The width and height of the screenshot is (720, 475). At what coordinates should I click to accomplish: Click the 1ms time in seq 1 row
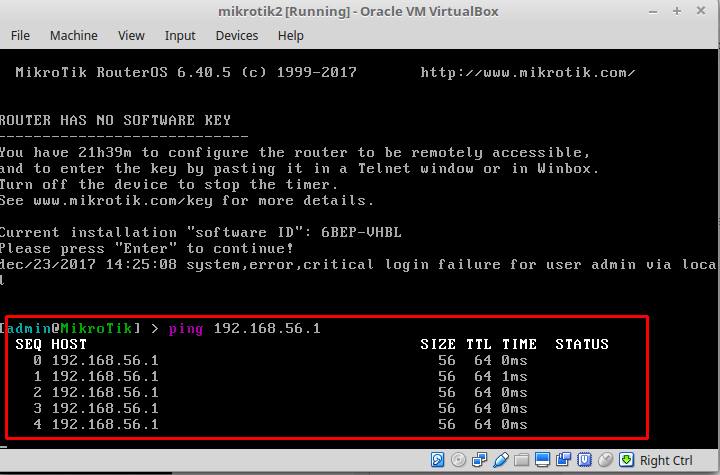point(514,377)
